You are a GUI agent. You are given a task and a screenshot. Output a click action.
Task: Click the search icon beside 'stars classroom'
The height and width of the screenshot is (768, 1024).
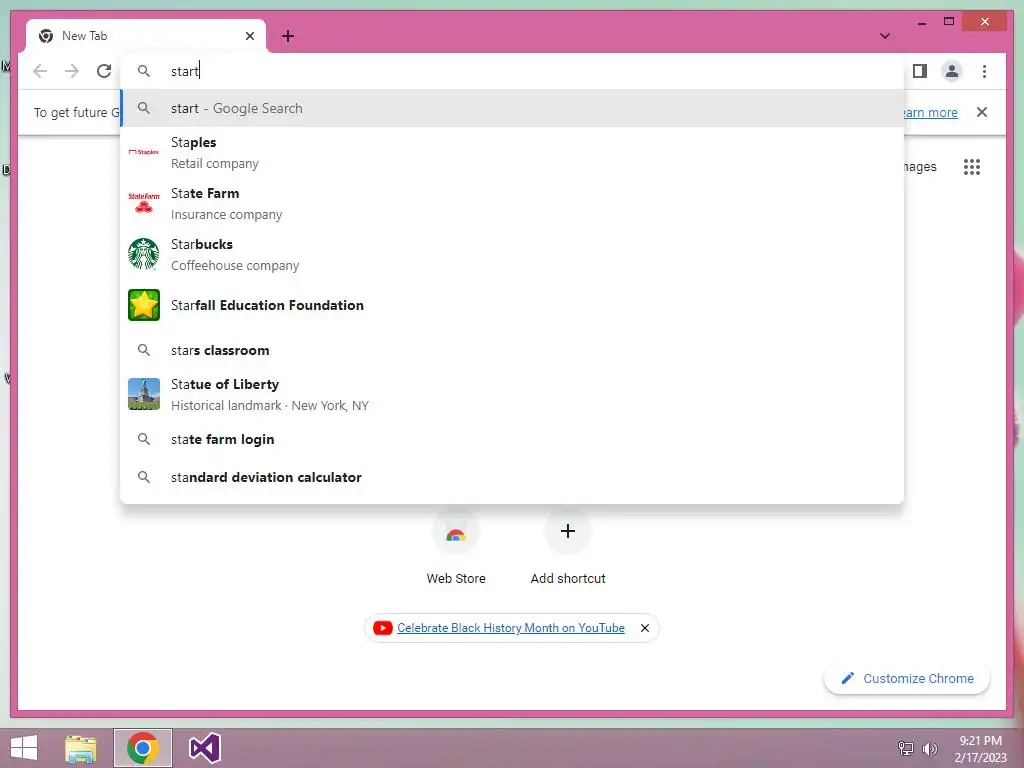[144, 350]
